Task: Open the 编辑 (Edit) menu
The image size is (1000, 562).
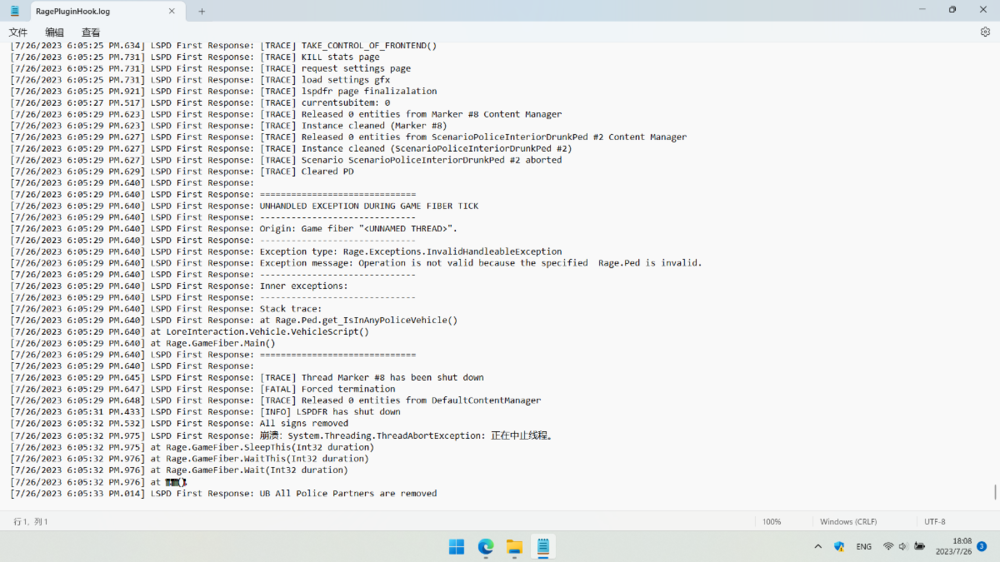Action: 54,32
